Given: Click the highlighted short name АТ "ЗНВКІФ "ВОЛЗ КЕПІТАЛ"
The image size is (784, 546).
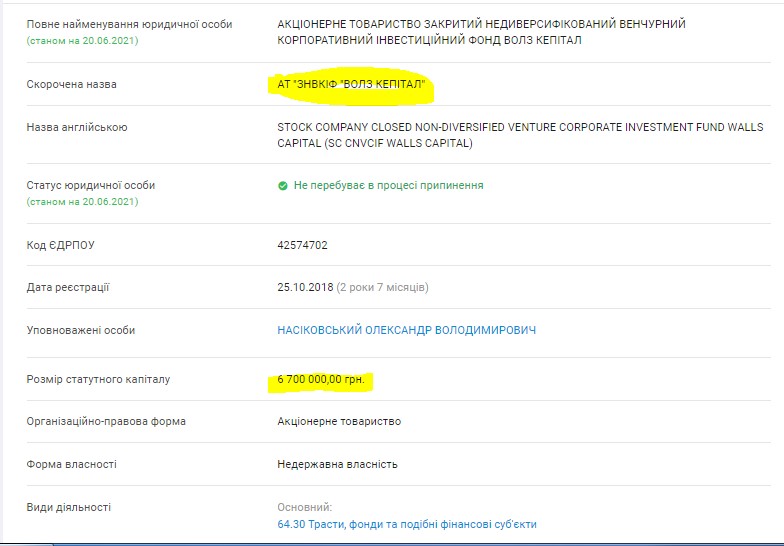Looking at the screenshot, I should click(x=352, y=85).
